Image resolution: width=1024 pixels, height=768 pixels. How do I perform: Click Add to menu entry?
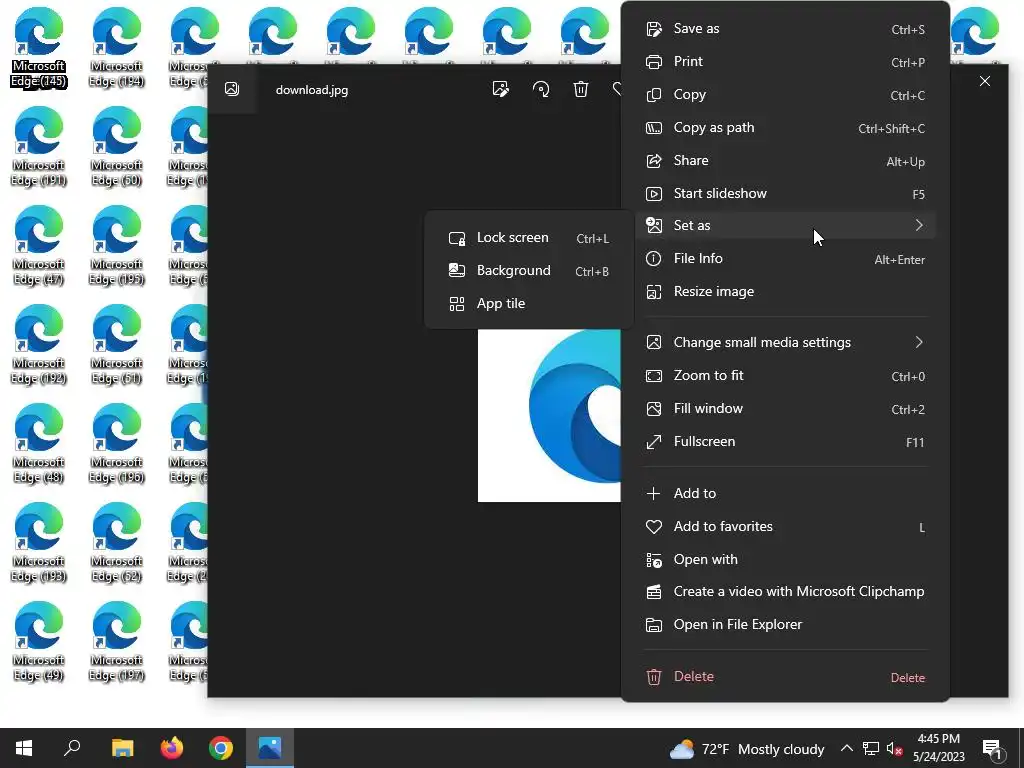click(785, 494)
